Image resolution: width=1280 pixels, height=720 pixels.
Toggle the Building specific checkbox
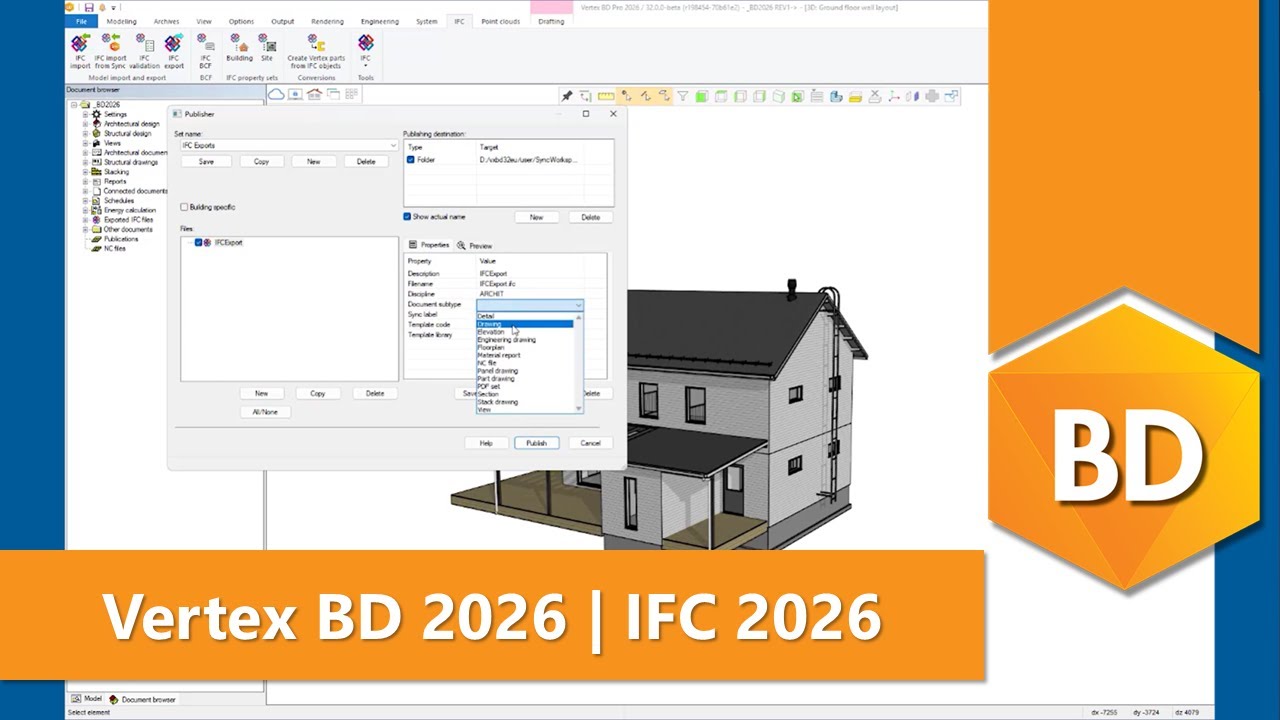184,207
